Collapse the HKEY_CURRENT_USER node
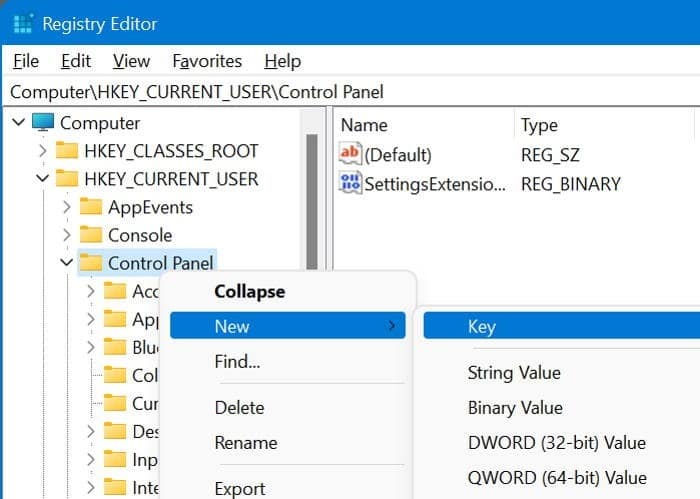This screenshot has height=499, width=700. pos(43,179)
